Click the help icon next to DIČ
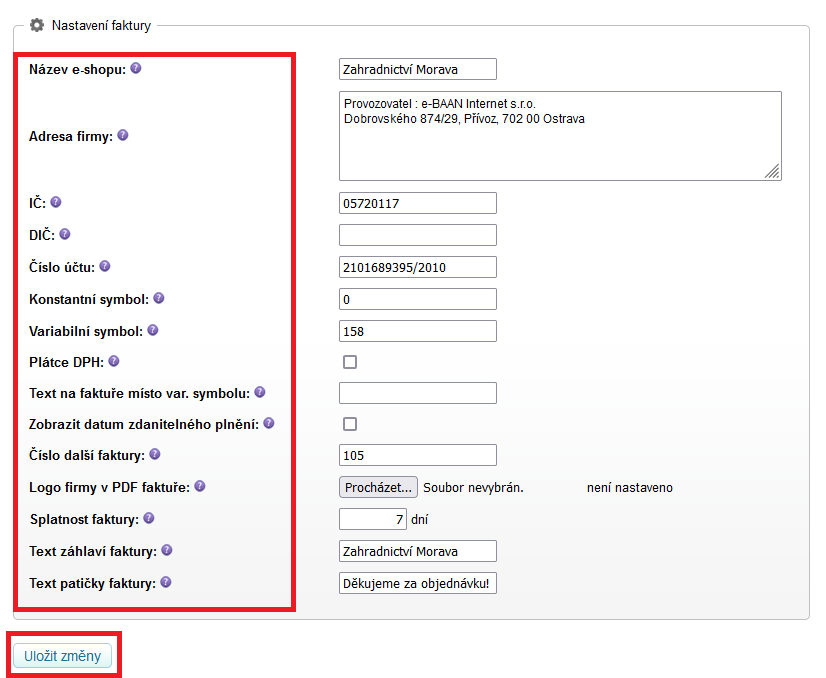The image size is (826, 678). (65, 234)
